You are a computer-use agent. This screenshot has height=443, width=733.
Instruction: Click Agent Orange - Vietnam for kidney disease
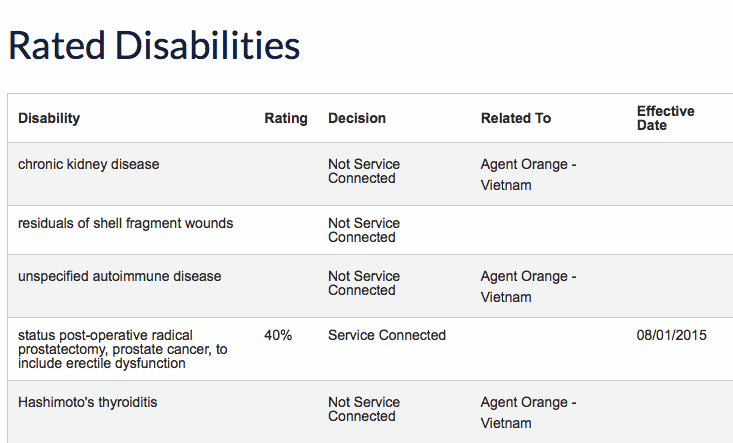click(x=528, y=175)
